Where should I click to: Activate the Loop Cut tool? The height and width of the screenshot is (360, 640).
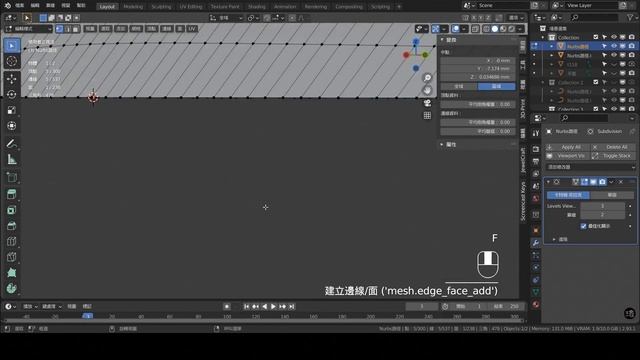[11, 241]
